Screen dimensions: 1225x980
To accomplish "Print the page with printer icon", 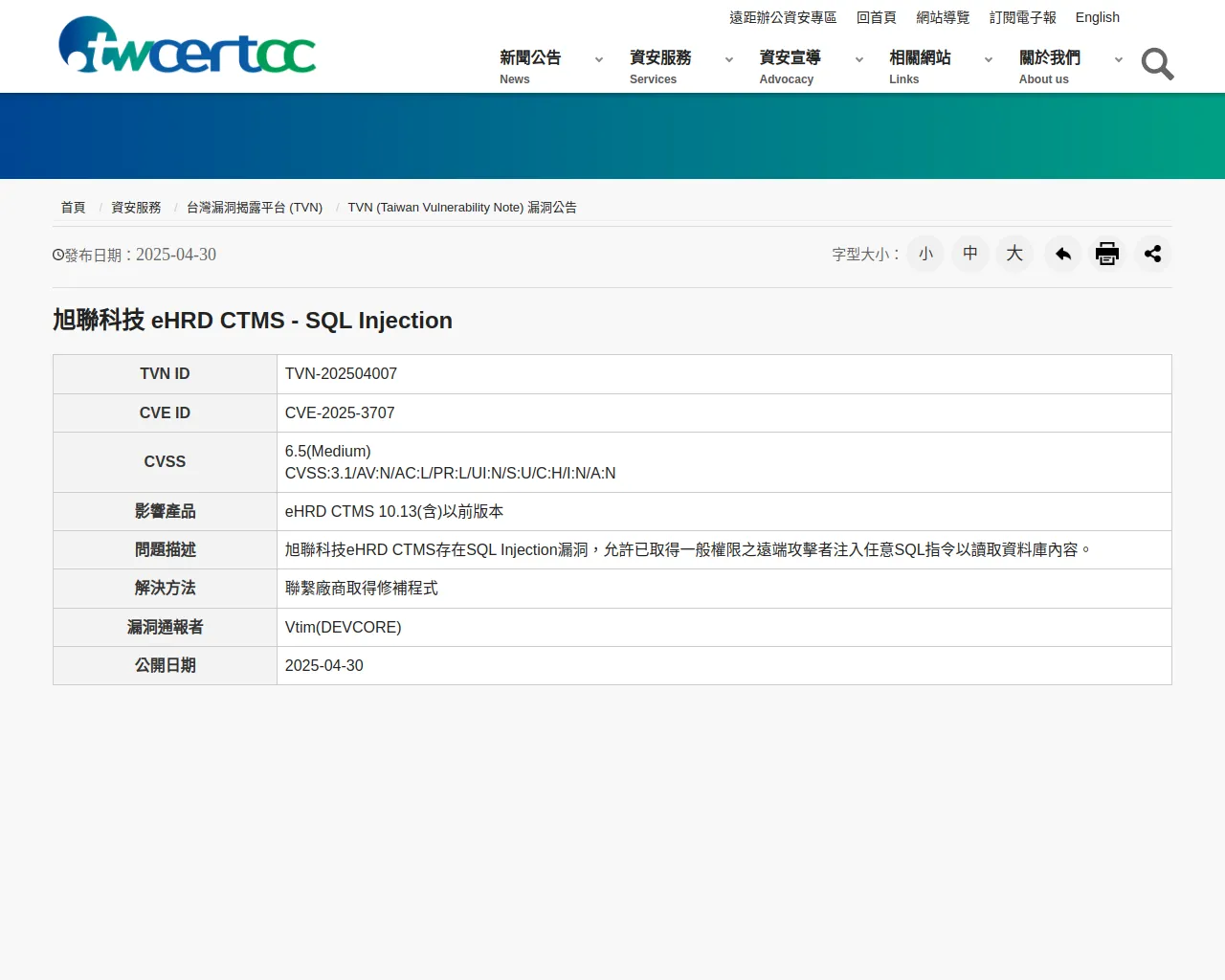I will [1107, 254].
